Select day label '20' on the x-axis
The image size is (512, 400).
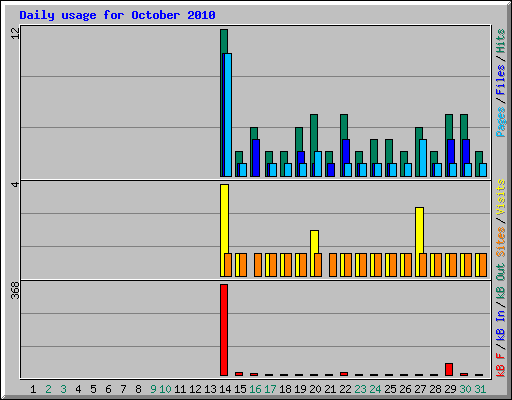click(x=315, y=389)
